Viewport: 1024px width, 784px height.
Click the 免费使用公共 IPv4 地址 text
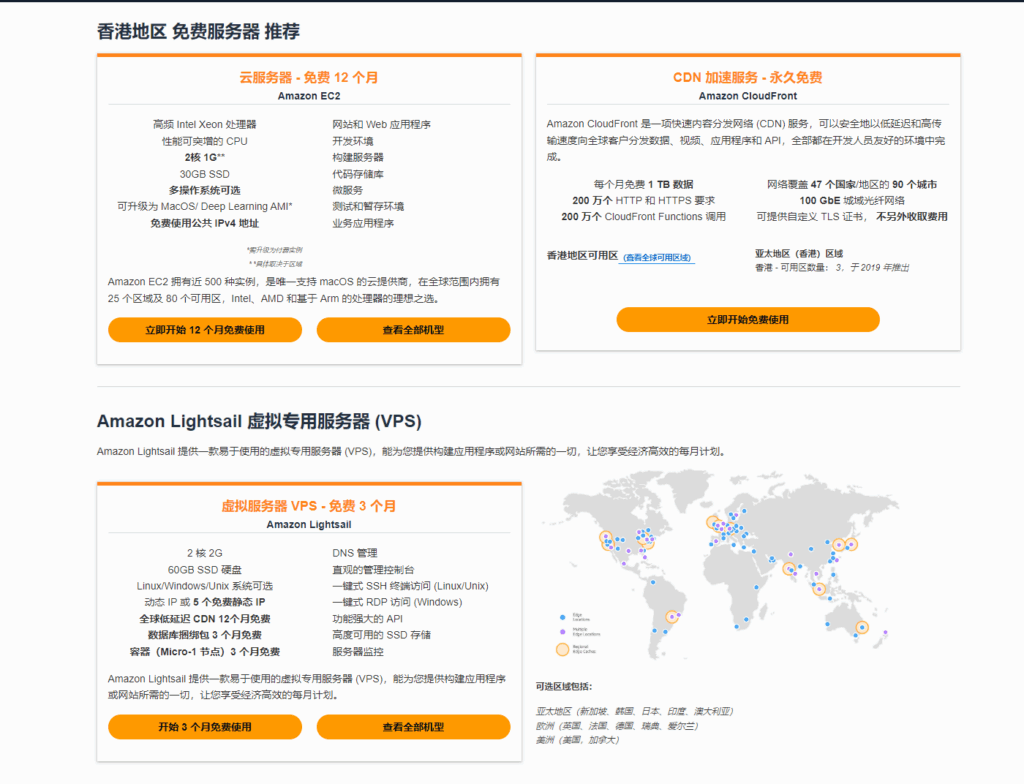click(204, 223)
